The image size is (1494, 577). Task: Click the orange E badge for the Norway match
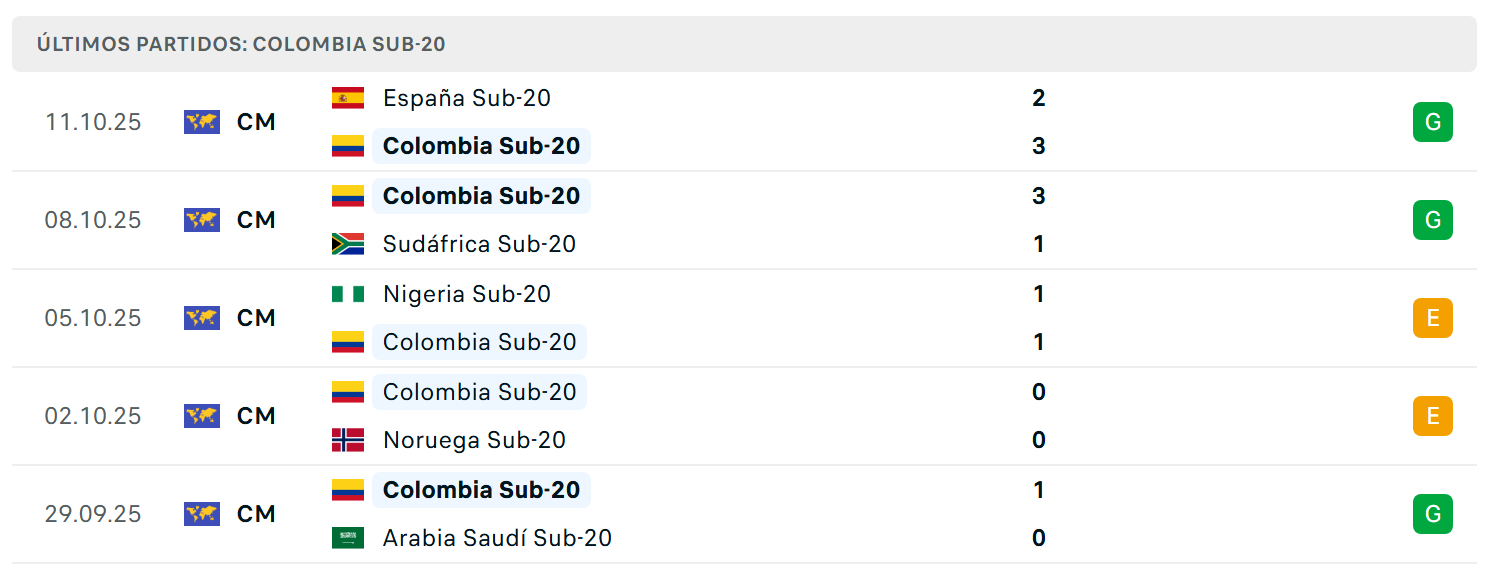[1432, 416]
